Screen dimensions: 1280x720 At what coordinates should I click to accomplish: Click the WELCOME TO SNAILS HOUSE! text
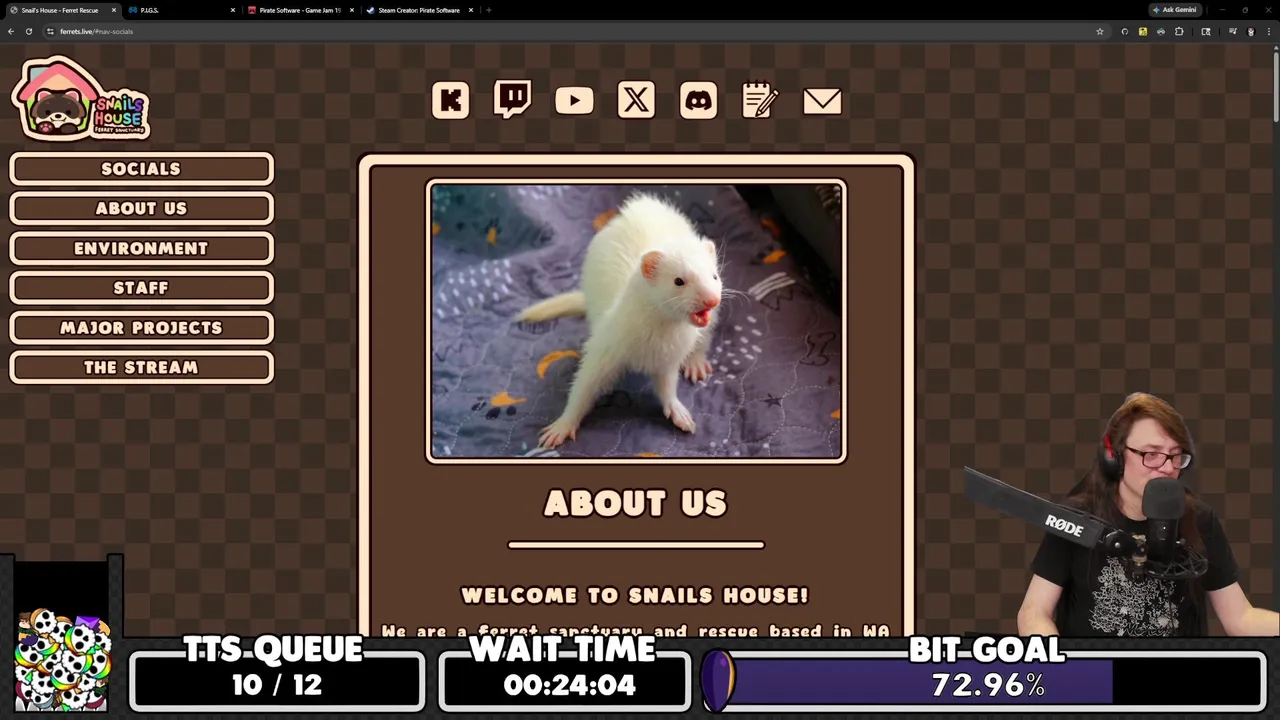(635, 595)
